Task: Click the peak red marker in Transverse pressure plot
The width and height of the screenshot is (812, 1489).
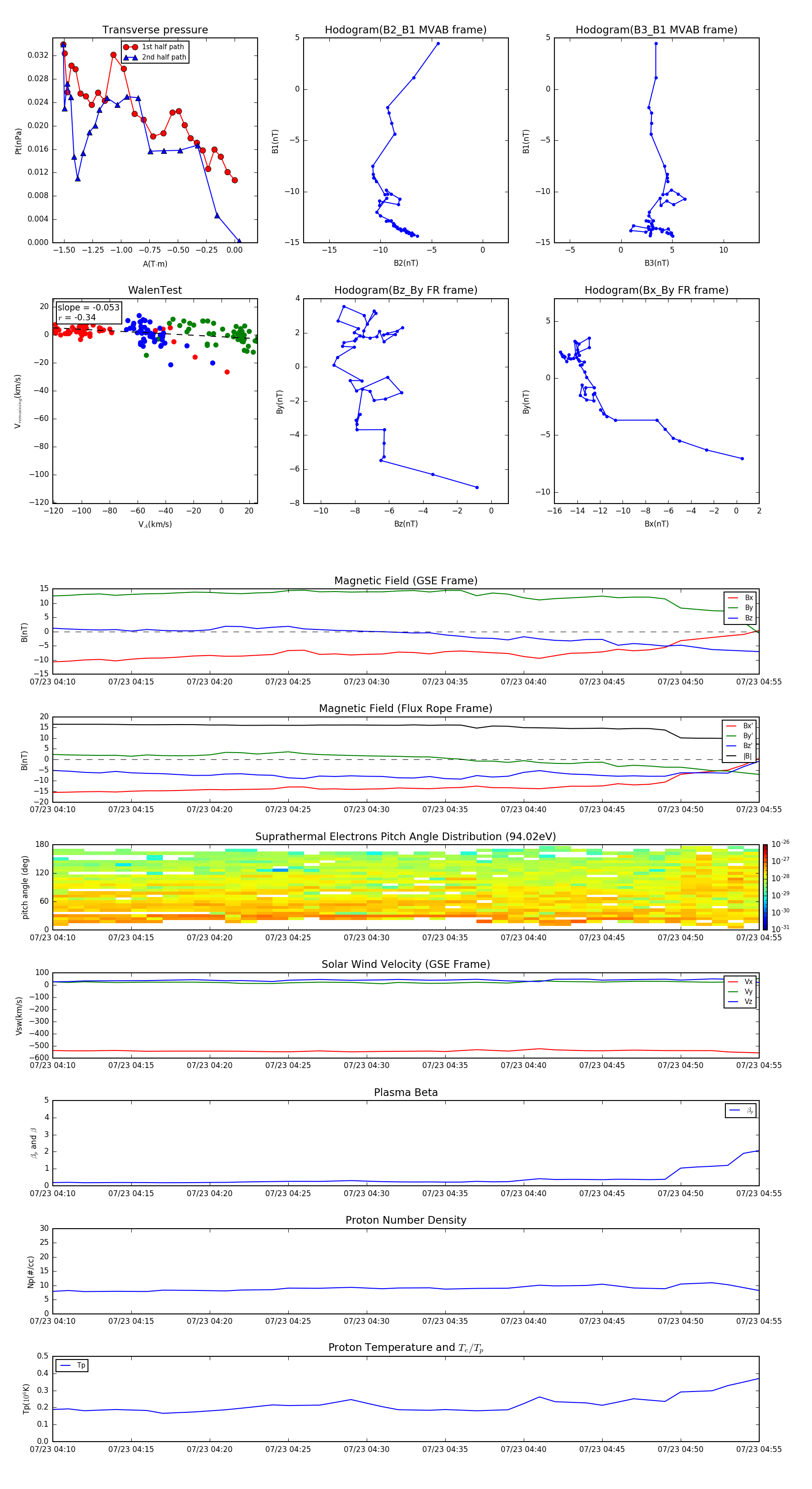Action: click(63, 45)
